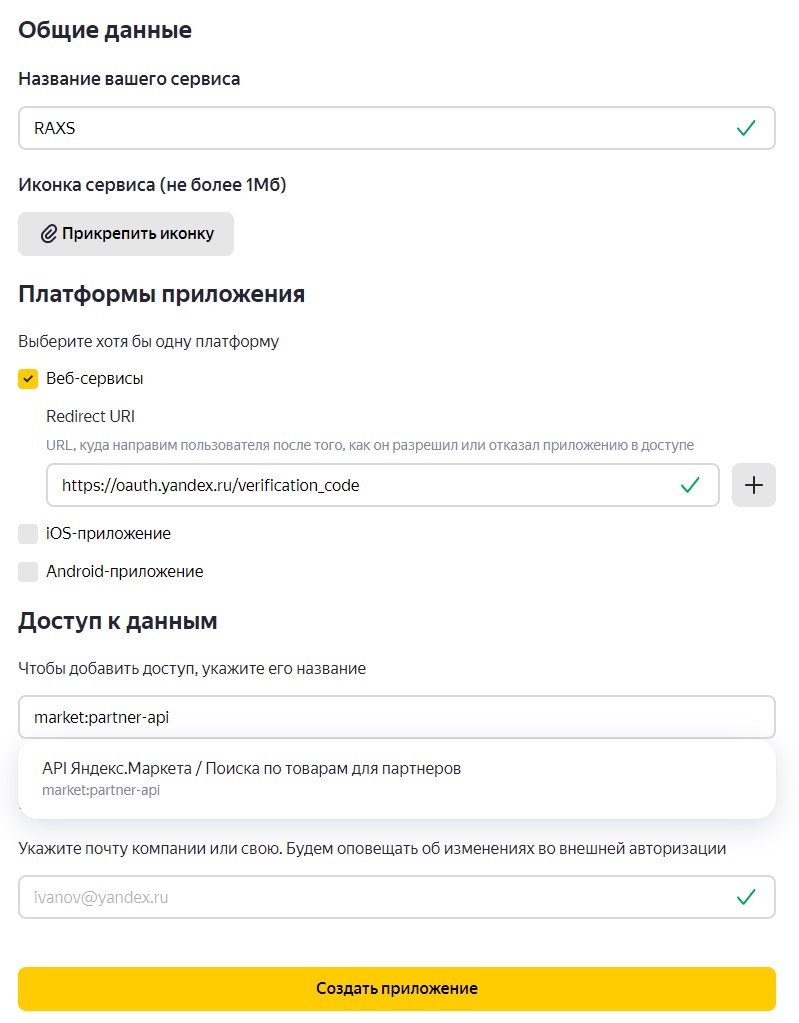
Task: Uncheck the Веб-сервисы checkbox
Action: (x=28, y=379)
